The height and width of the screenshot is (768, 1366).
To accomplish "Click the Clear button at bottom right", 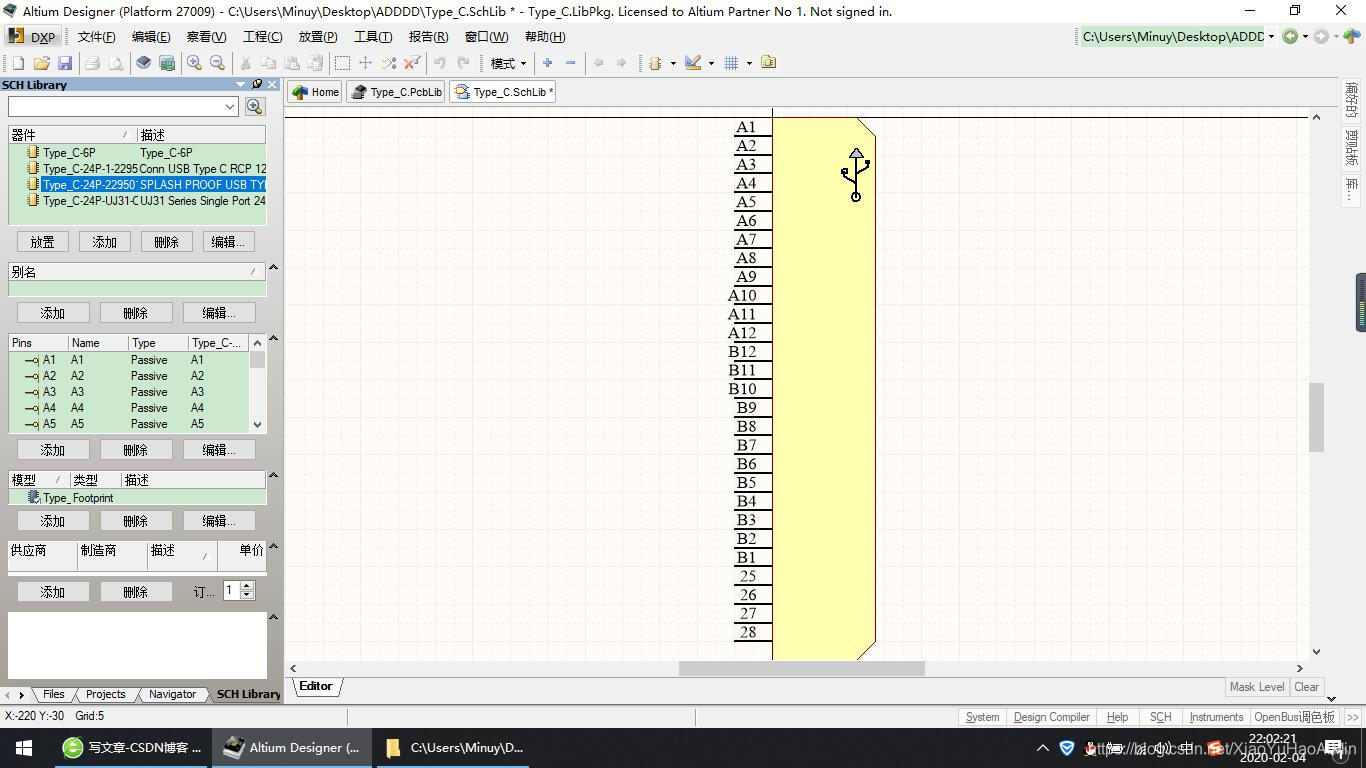I will click(x=1306, y=687).
